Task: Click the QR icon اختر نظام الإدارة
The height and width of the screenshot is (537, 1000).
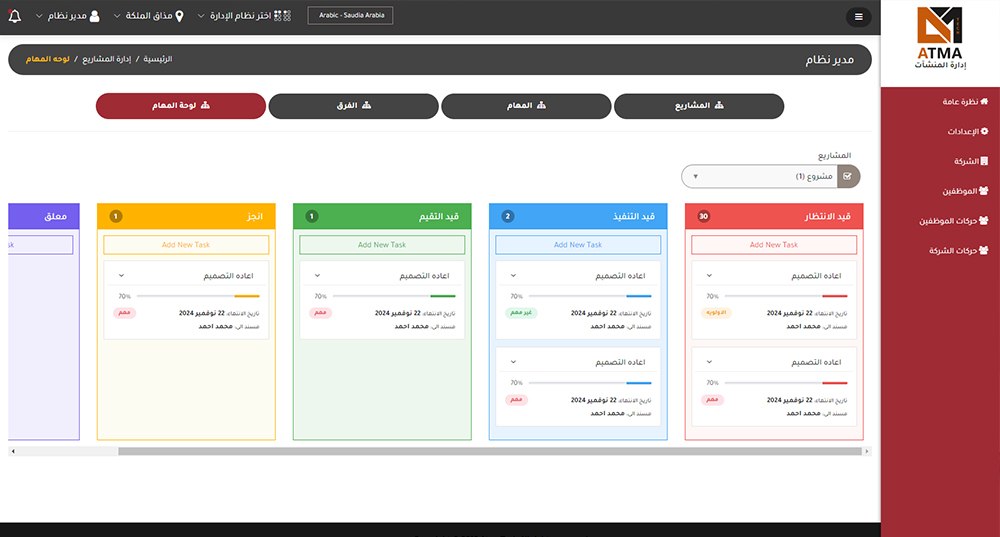Action: [284, 16]
